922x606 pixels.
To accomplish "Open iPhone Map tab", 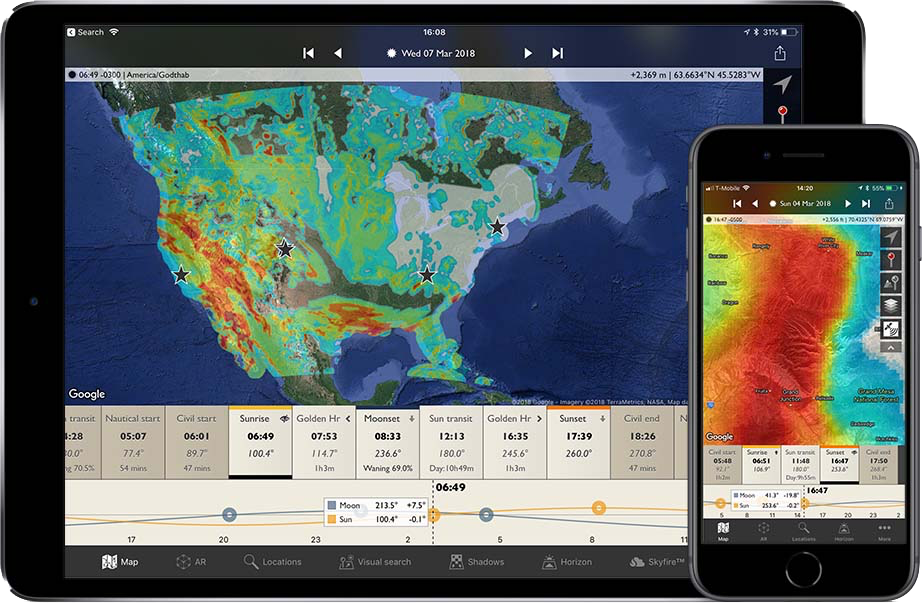I will click(723, 531).
